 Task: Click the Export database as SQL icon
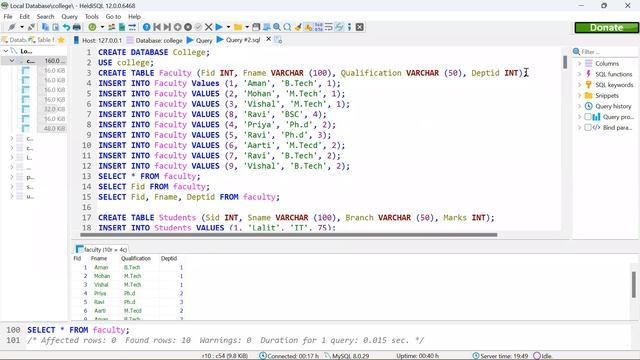pos(122,27)
